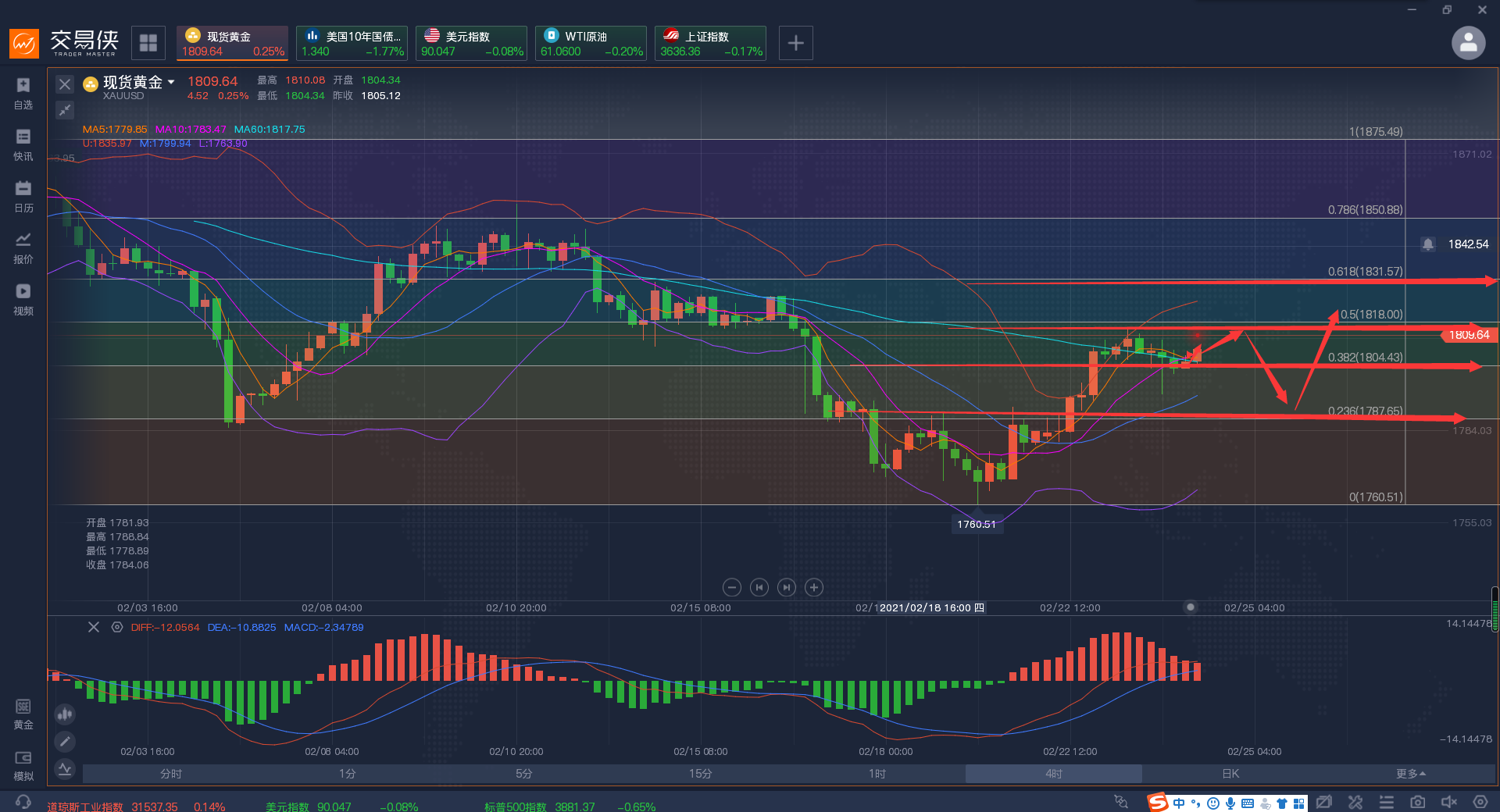Expand the 现货黄金 symbol dropdown arrow
The width and height of the screenshot is (1500, 812).
(171, 82)
